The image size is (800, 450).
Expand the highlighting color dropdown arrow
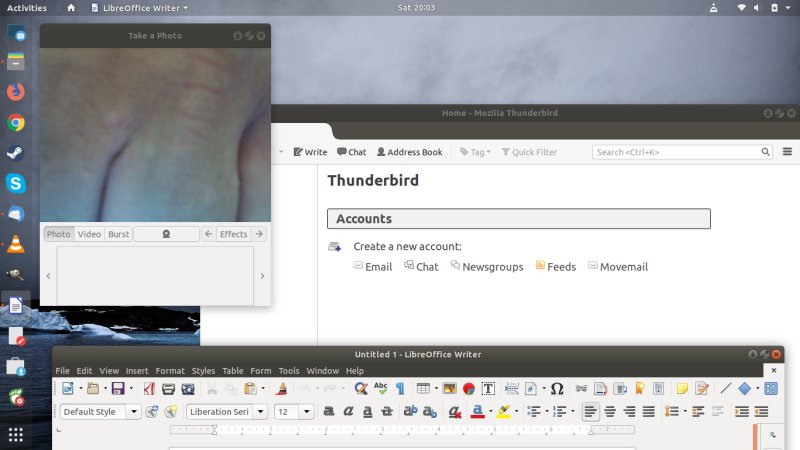point(516,411)
